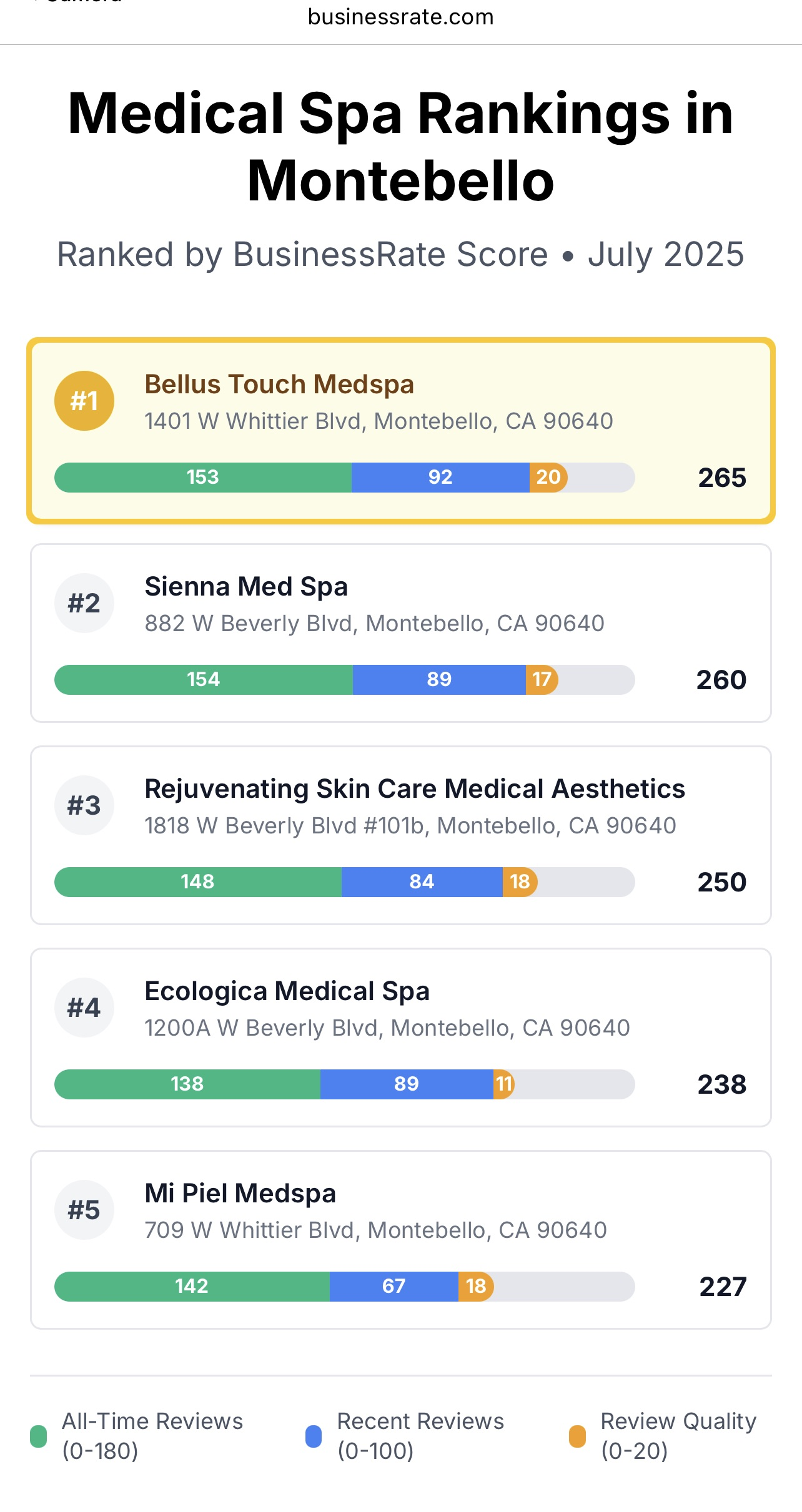Click Sienna Med Spa blue 89 segment
The height and width of the screenshot is (1512, 802).
439,680
